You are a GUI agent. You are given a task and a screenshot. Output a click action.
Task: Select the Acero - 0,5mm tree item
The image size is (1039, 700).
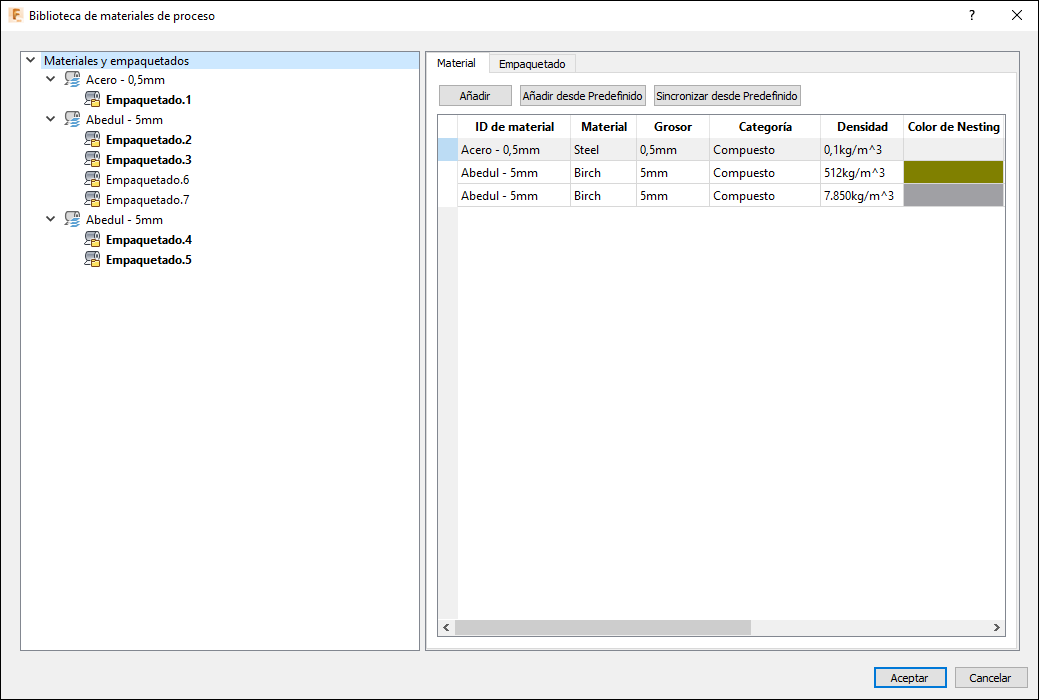pos(125,80)
